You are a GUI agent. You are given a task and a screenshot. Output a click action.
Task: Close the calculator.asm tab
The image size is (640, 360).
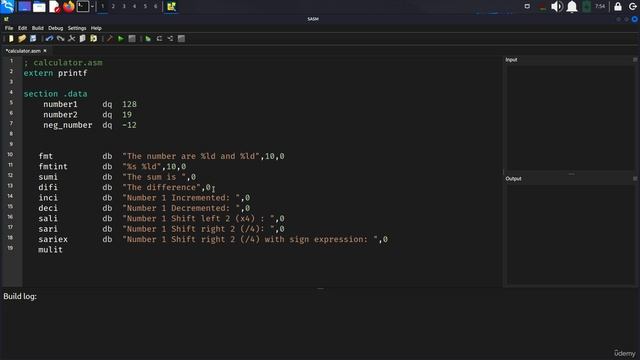pos(45,51)
